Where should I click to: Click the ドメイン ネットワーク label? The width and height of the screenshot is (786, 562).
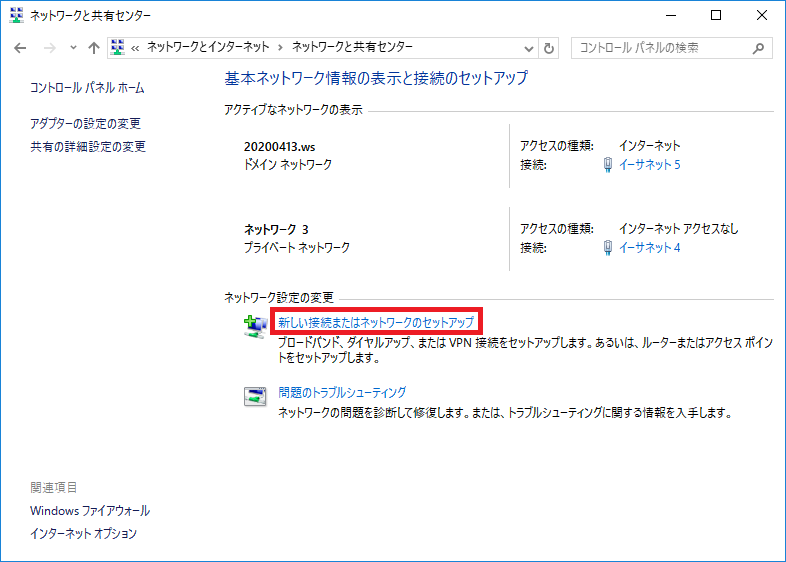coord(288,164)
